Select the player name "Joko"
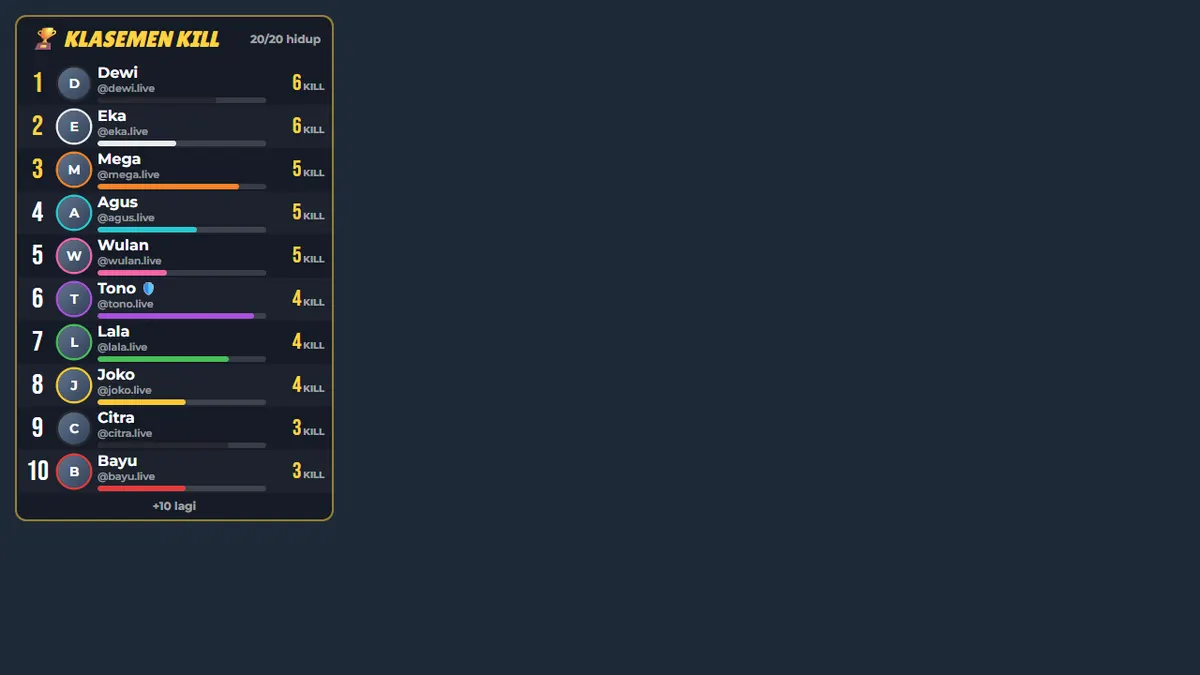The height and width of the screenshot is (675, 1200). tap(116, 374)
